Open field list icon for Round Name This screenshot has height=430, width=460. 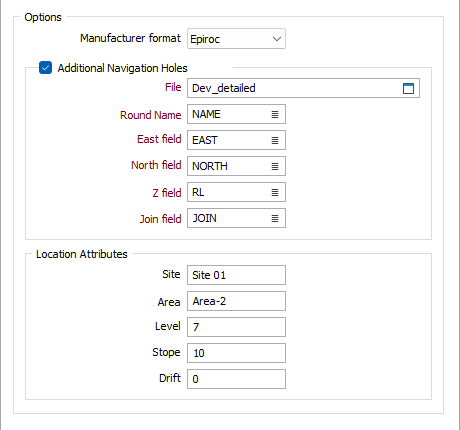click(275, 114)
